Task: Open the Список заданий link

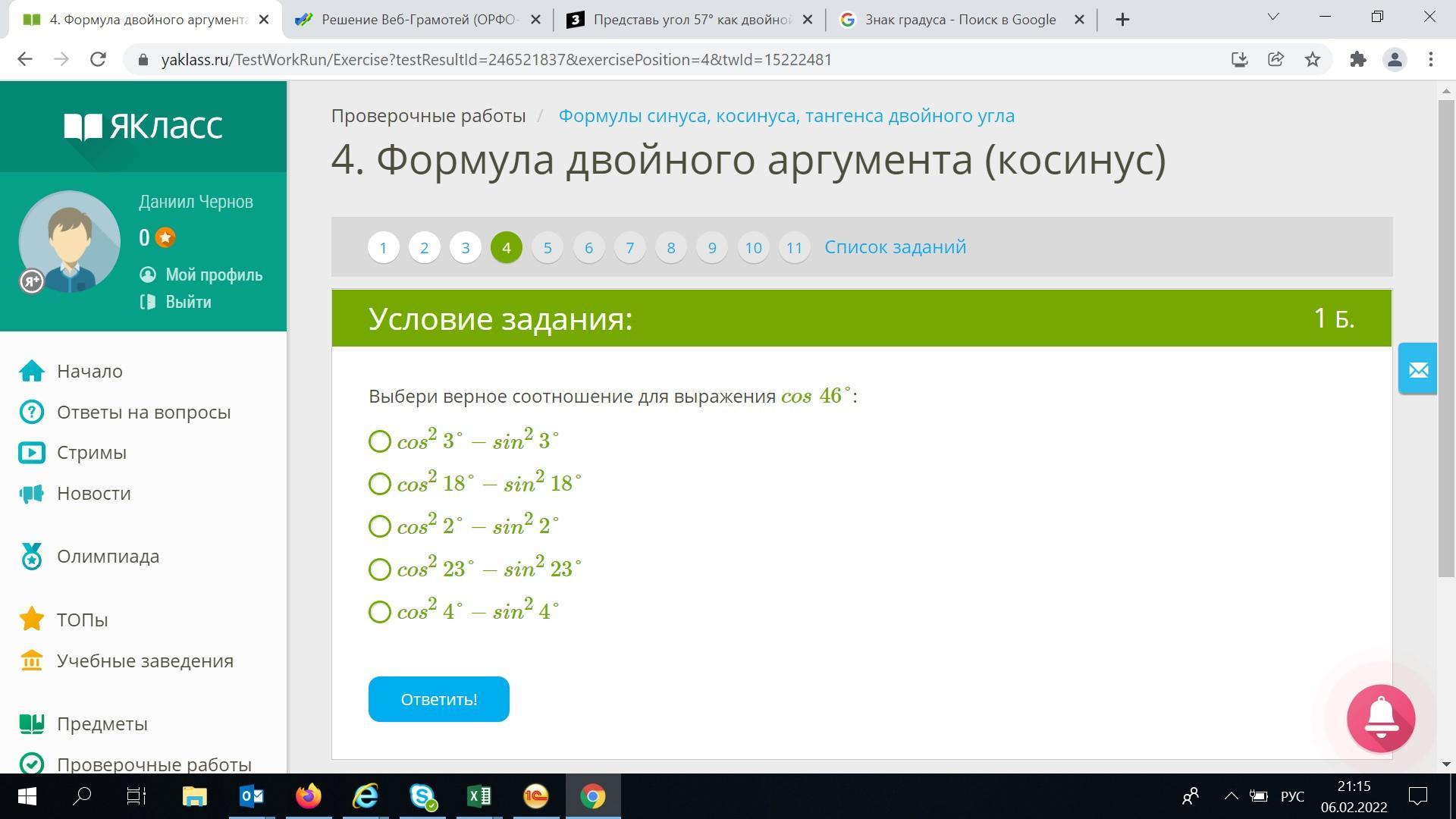Action: 895,247
